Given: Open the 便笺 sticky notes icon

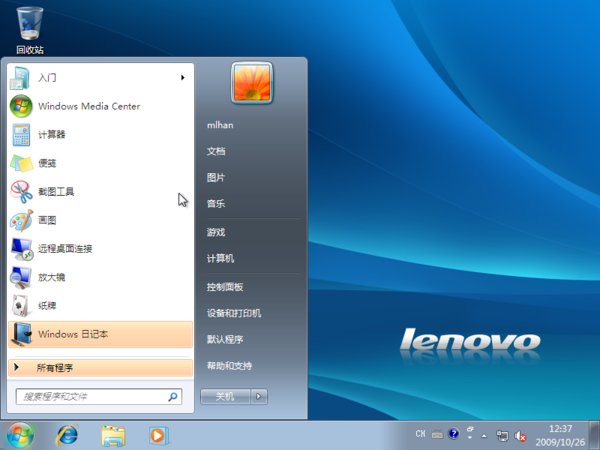Looking at the screenshot, I should point(21,163).
